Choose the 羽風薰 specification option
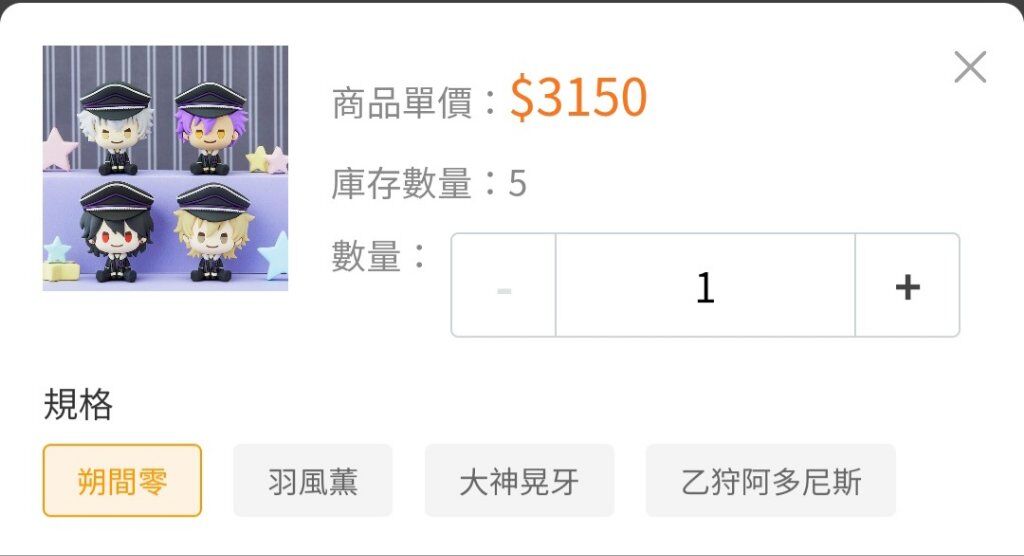The height and width of the screenshot is (556, 1024). (313, 480)
